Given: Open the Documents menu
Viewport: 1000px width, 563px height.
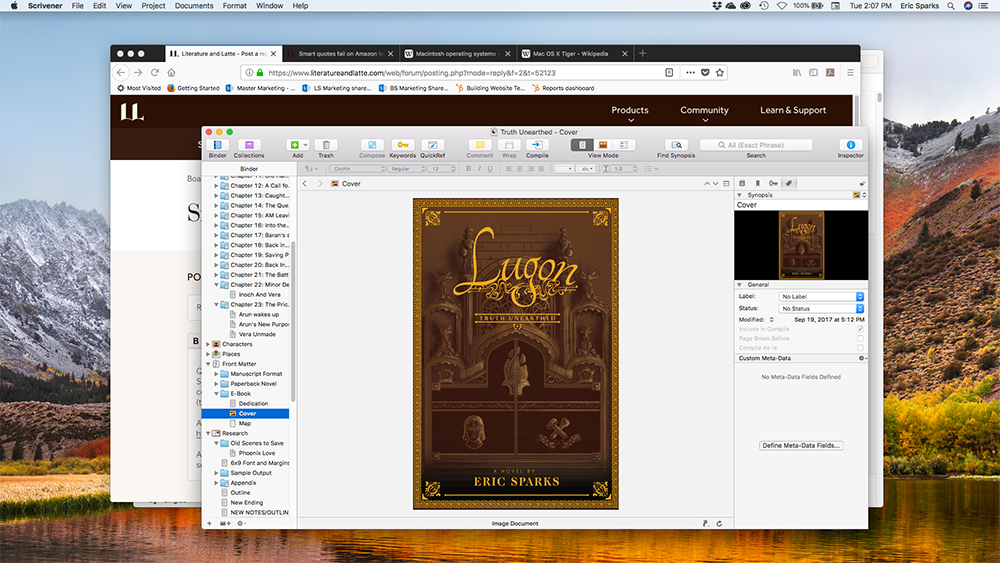Looking at the screenshot, I should pos(194,6).
